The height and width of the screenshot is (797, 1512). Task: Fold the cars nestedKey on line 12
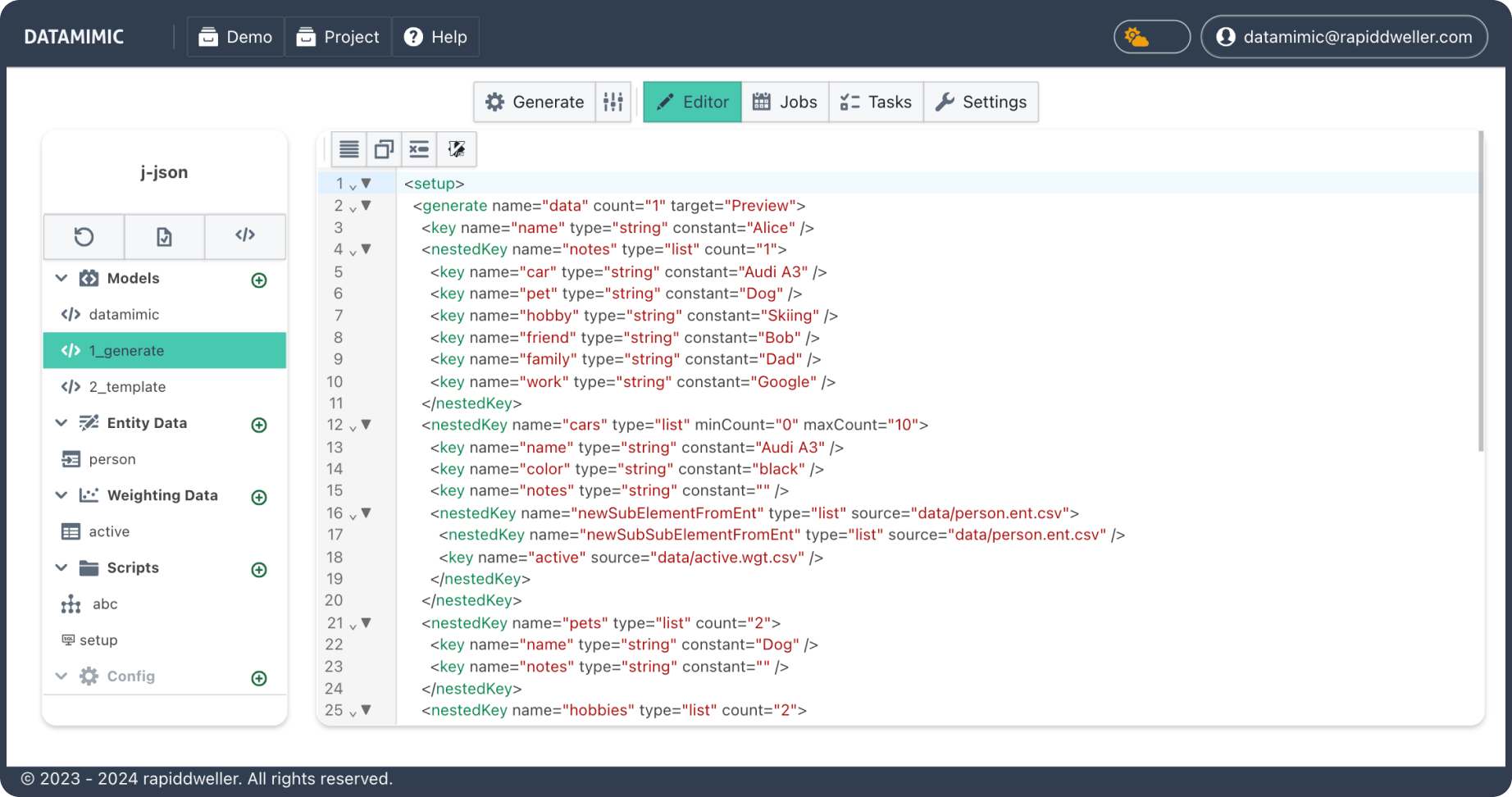[366, 424]
